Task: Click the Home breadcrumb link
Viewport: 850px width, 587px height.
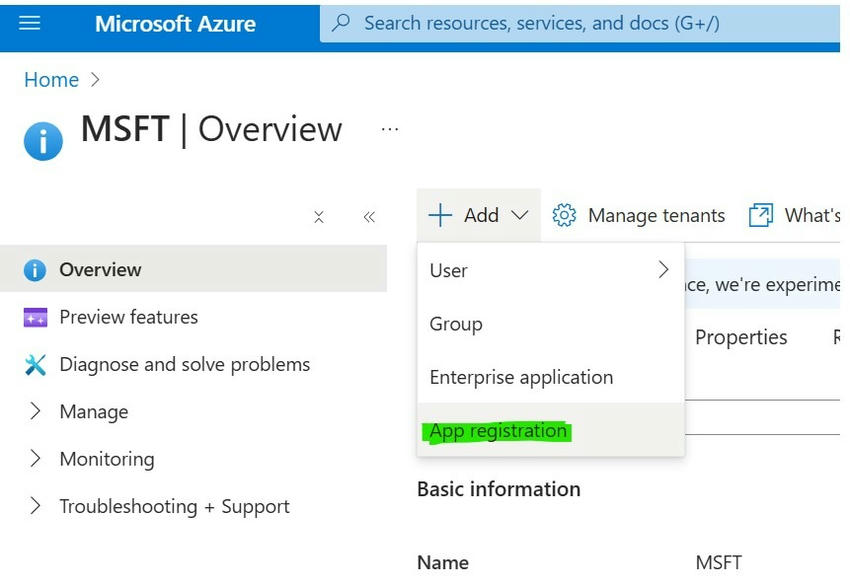Action: pos(51,80)
